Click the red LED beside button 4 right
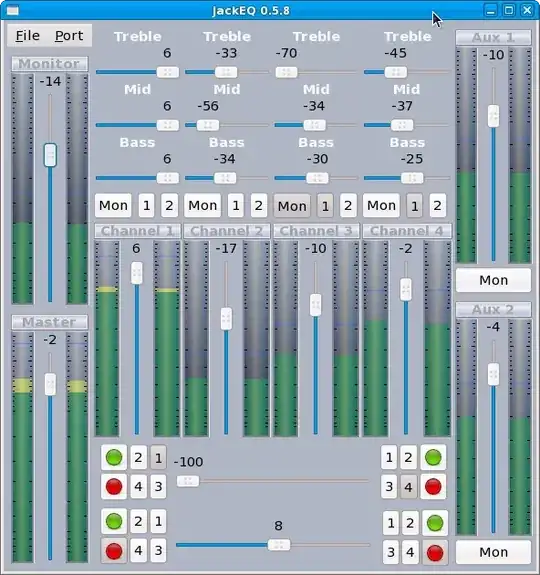540x575 pixels. [x=433, y=487]
